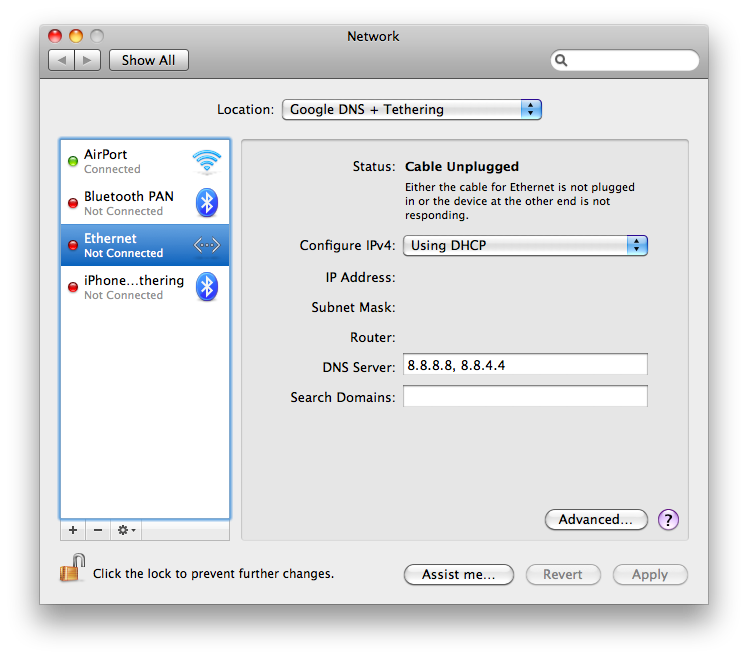Click the Search Domains text field

coord(525,397)
